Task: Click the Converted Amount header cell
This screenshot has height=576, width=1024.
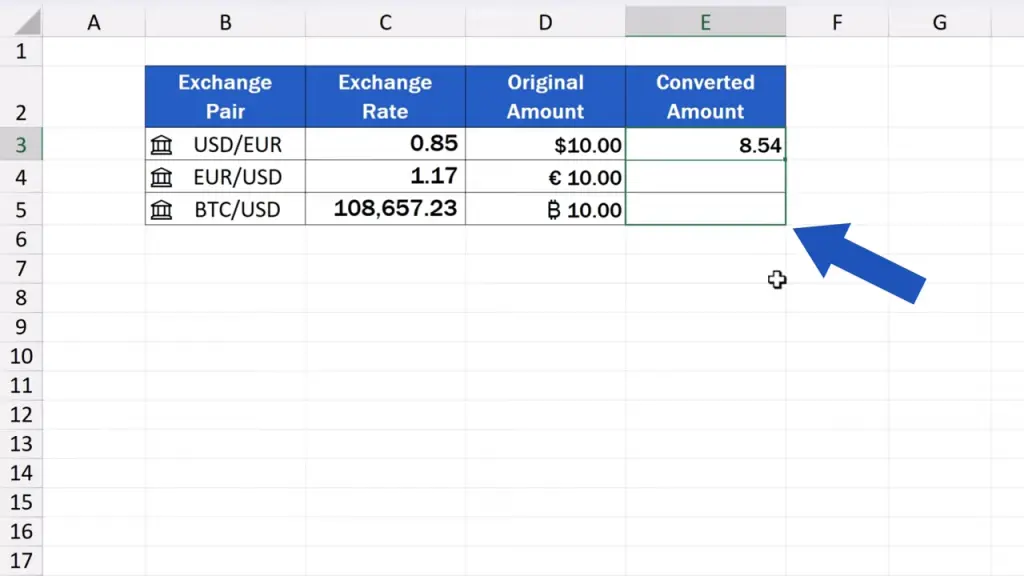Action: pyautogui.click(x=705, y=97)
